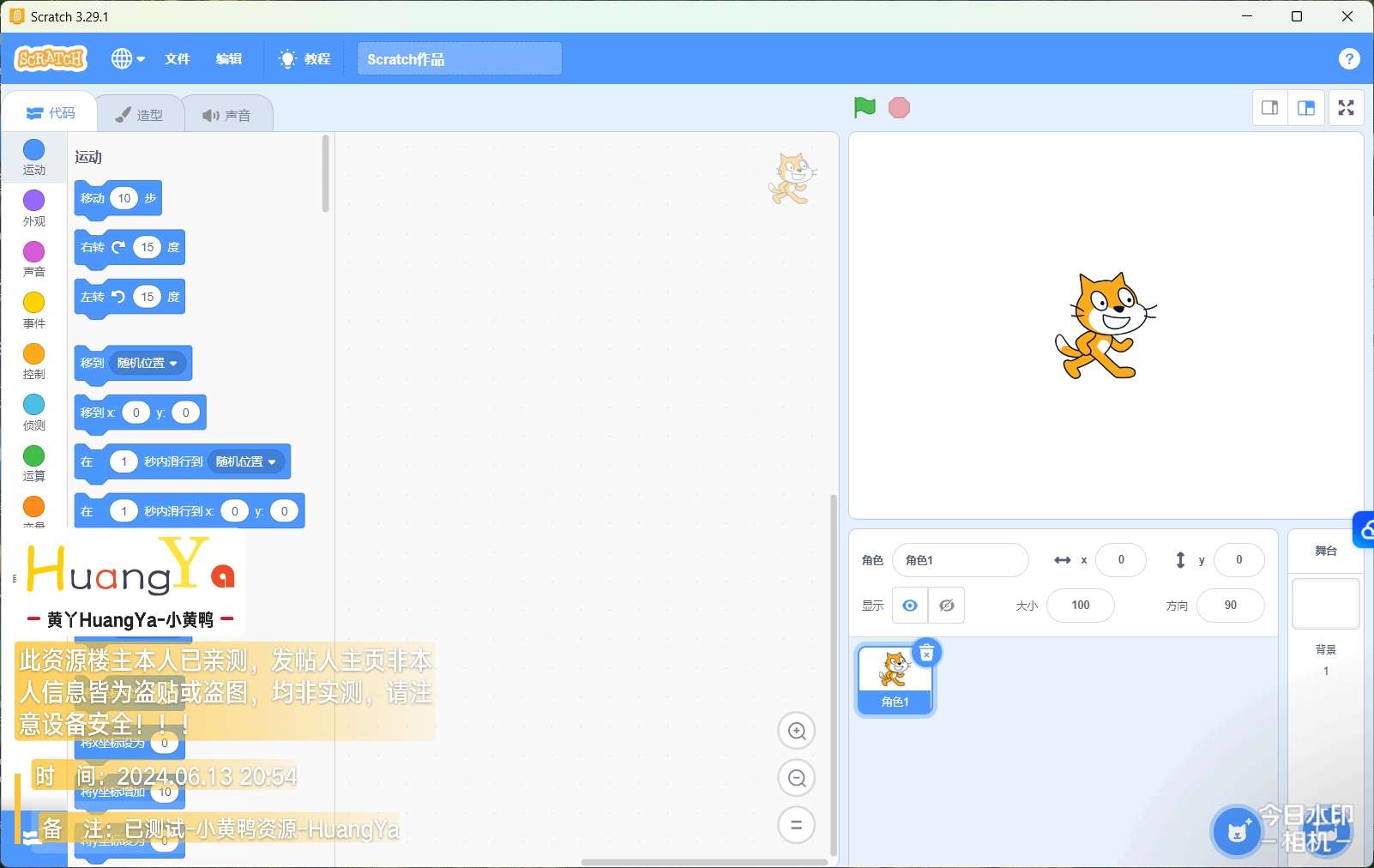Expand 随机位置 dropdown in 移到 block

[x=148, y=363]
